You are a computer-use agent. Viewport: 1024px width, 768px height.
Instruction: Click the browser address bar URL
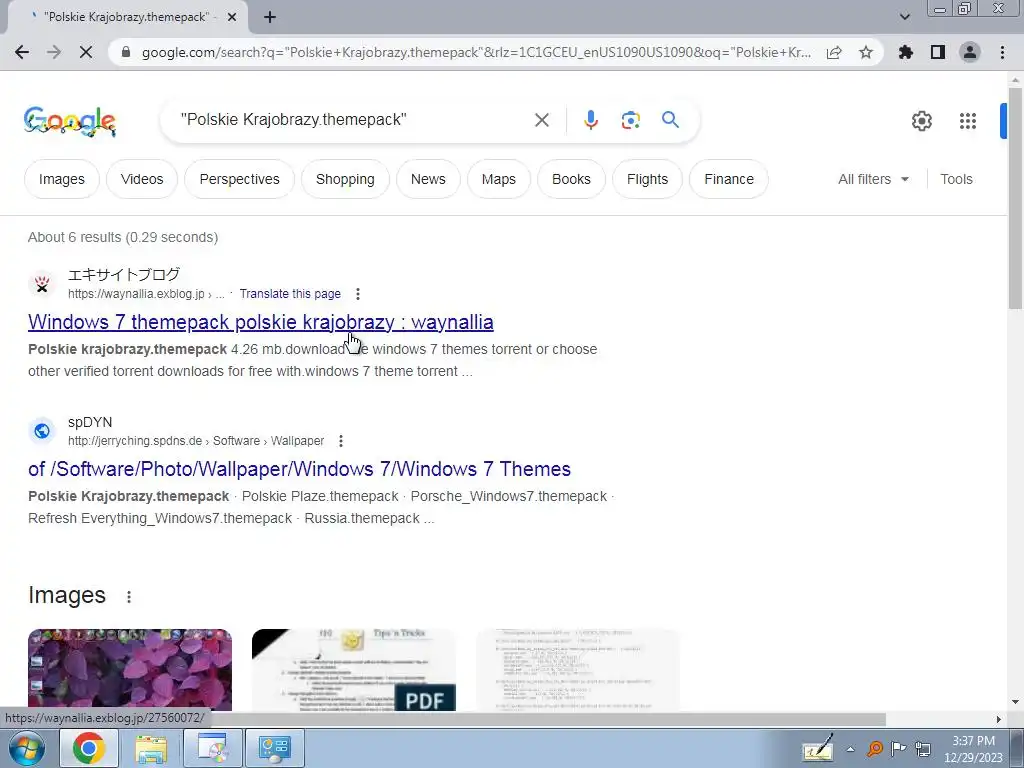click(x=476, y=52)
